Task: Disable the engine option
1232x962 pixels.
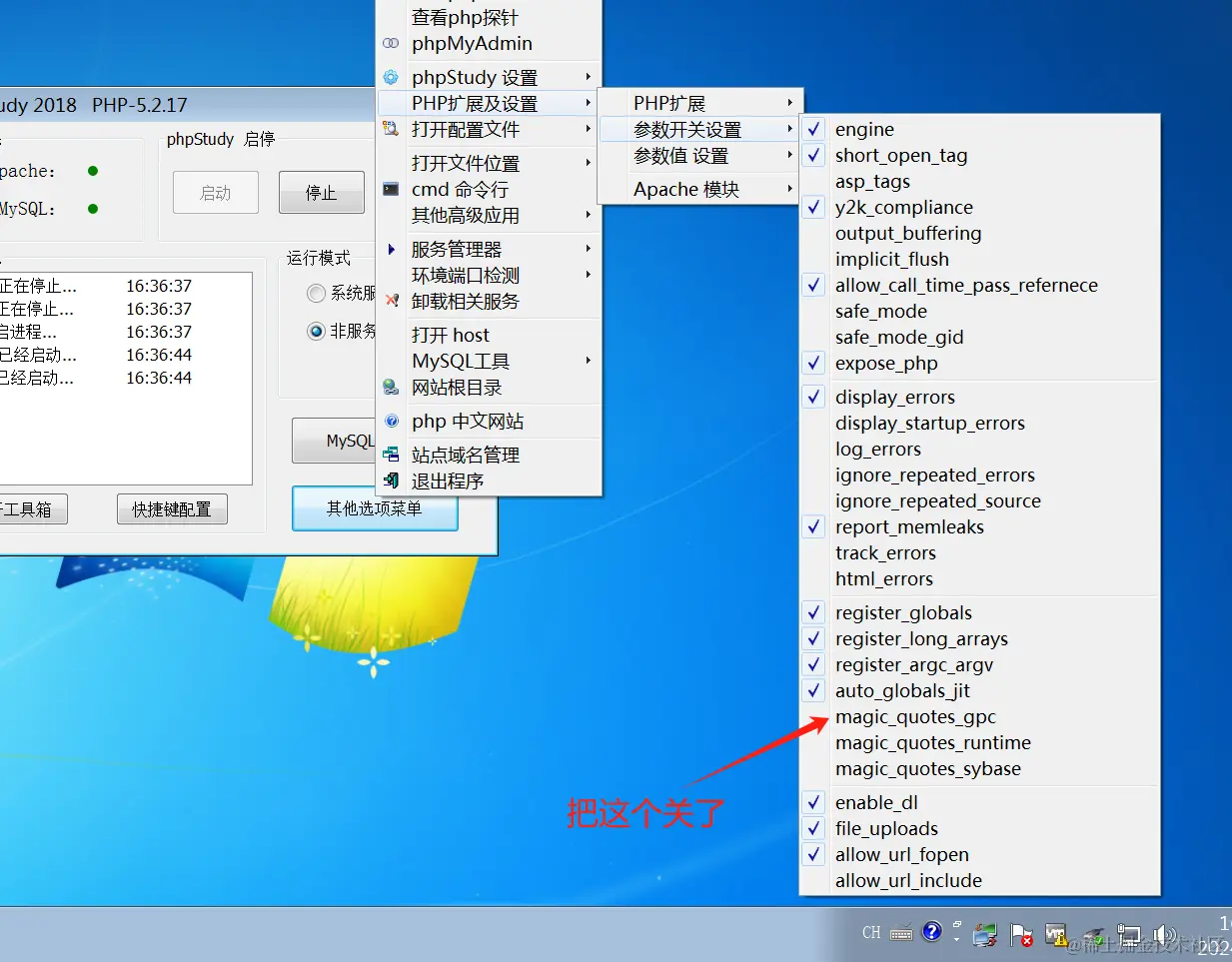Action: click(x=980, y=129)
